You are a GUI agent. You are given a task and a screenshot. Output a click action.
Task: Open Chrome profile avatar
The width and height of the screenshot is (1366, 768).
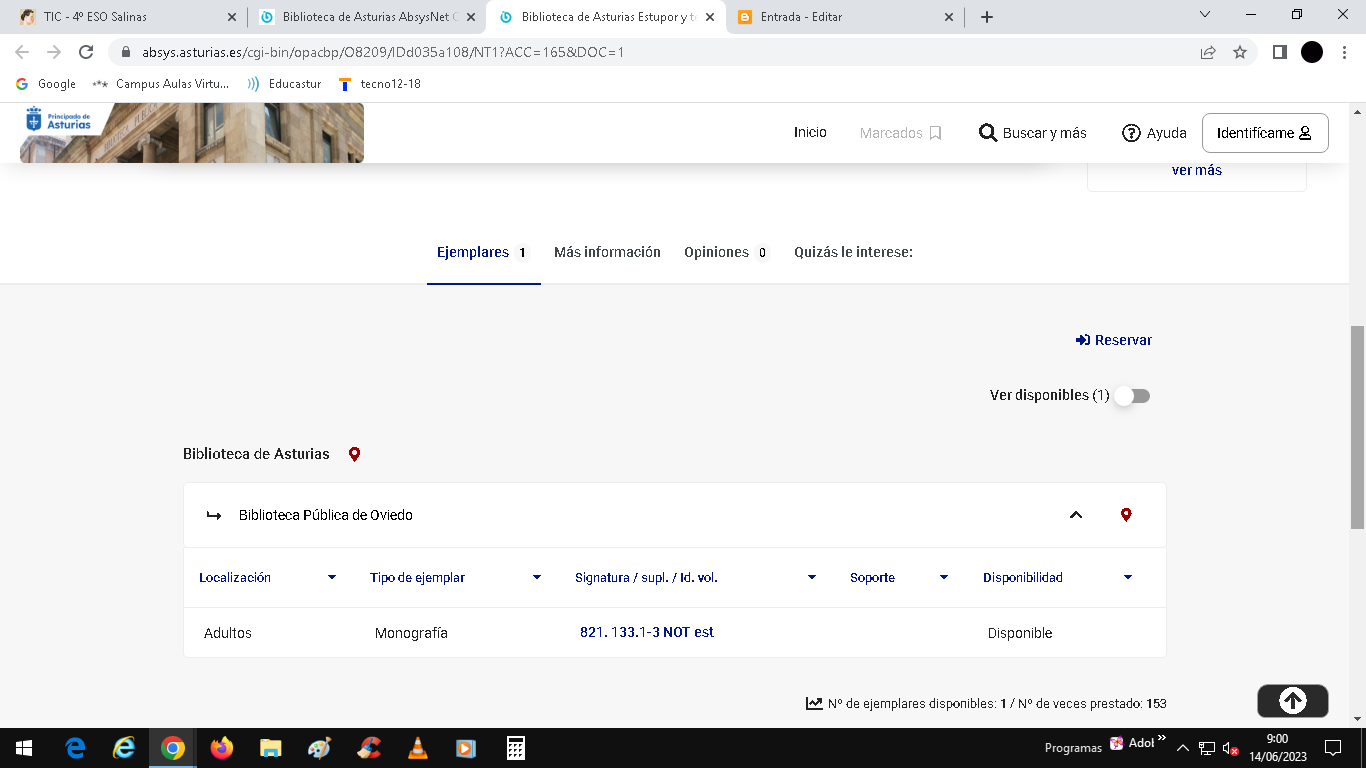pos(1312,52)
